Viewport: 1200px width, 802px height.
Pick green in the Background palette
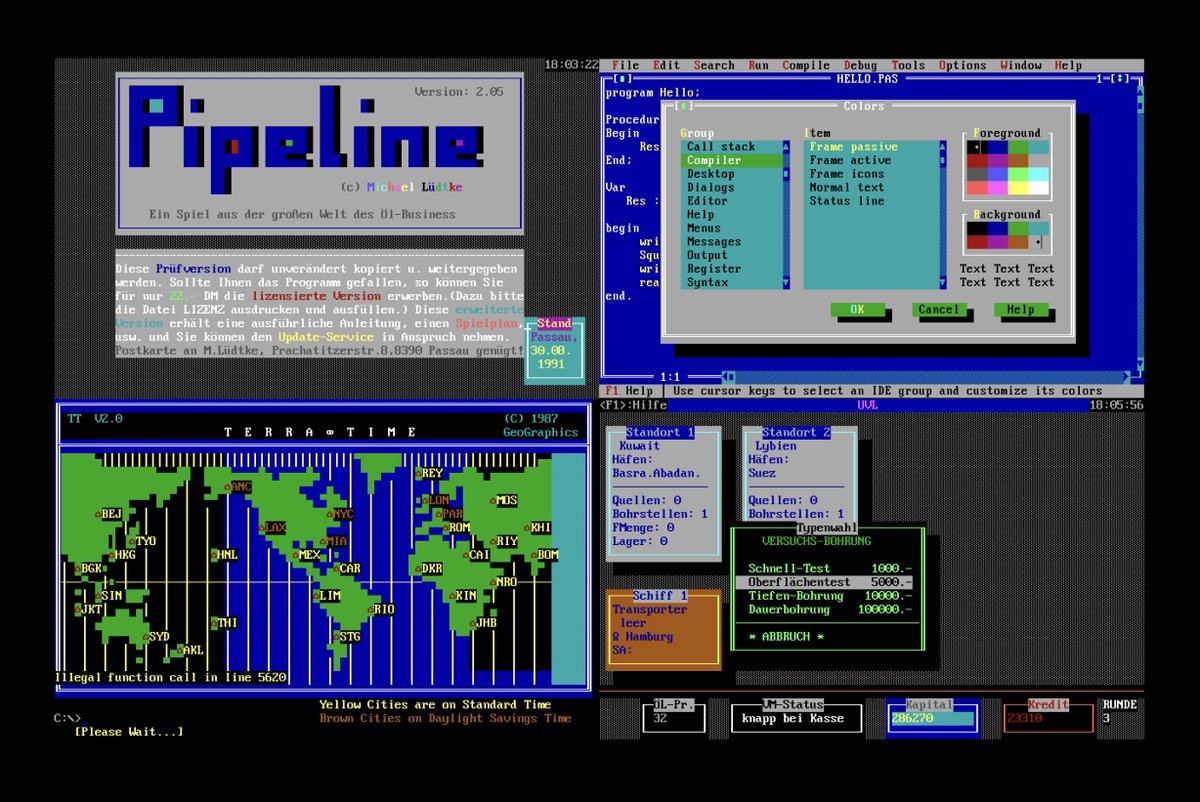1018,229
